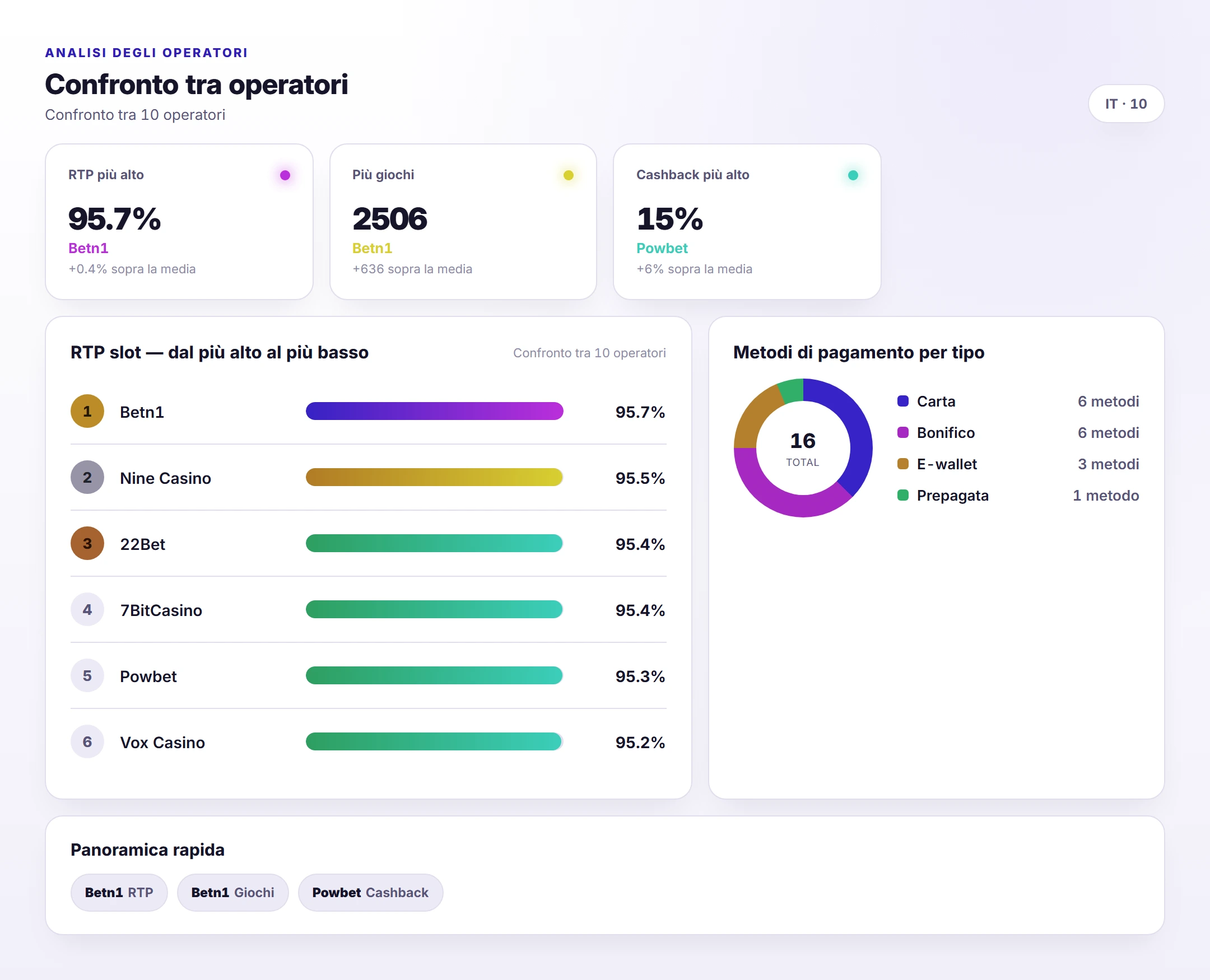
Task: Click the 15% cashback value
Action: click(x=670, y=219)
